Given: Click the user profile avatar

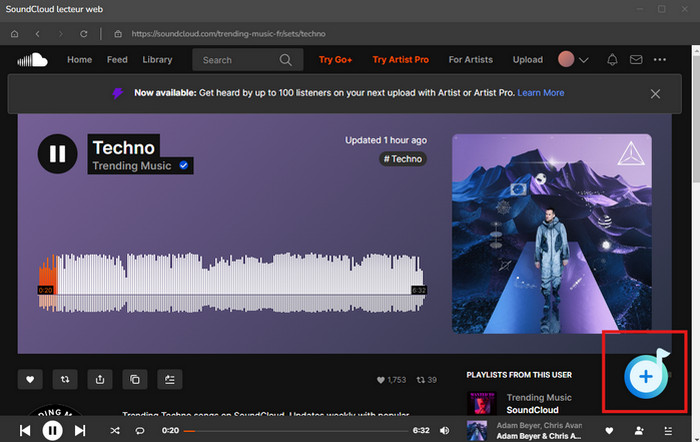Looking at the screenshot, I should click(566, 59).
